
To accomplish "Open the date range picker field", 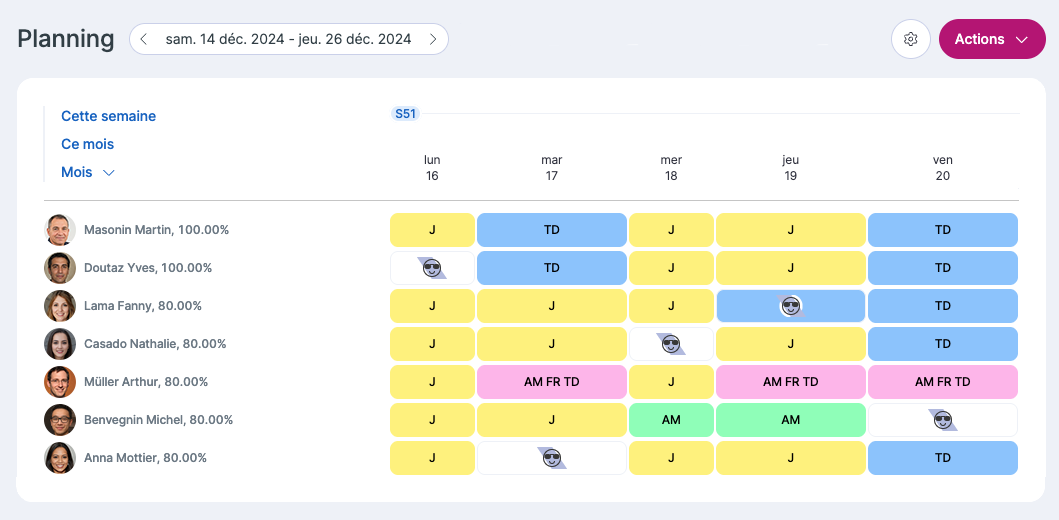I will [x=288, y=39].
